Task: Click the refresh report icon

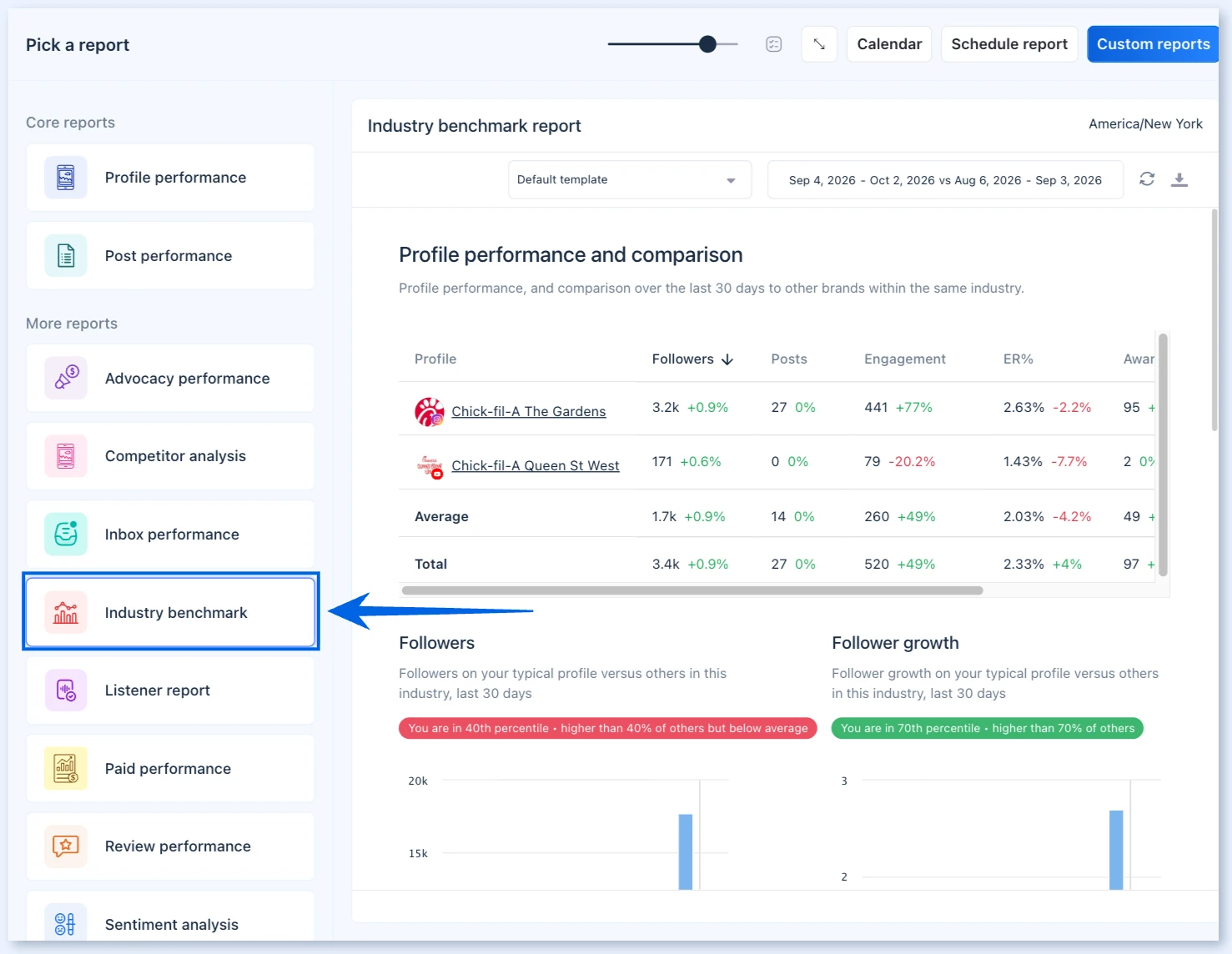Action: point(1147,179)
